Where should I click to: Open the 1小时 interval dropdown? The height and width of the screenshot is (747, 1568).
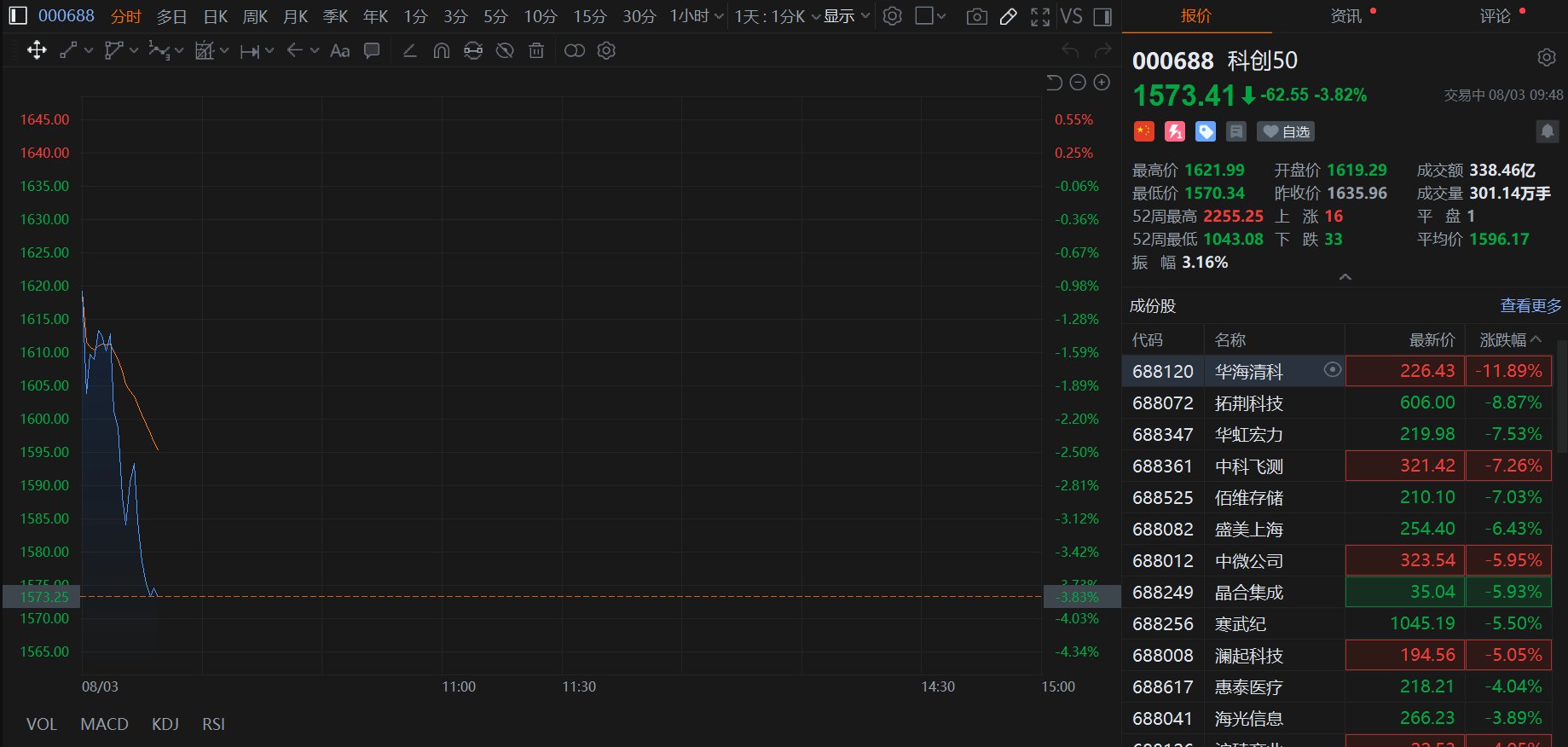(697, 16)
